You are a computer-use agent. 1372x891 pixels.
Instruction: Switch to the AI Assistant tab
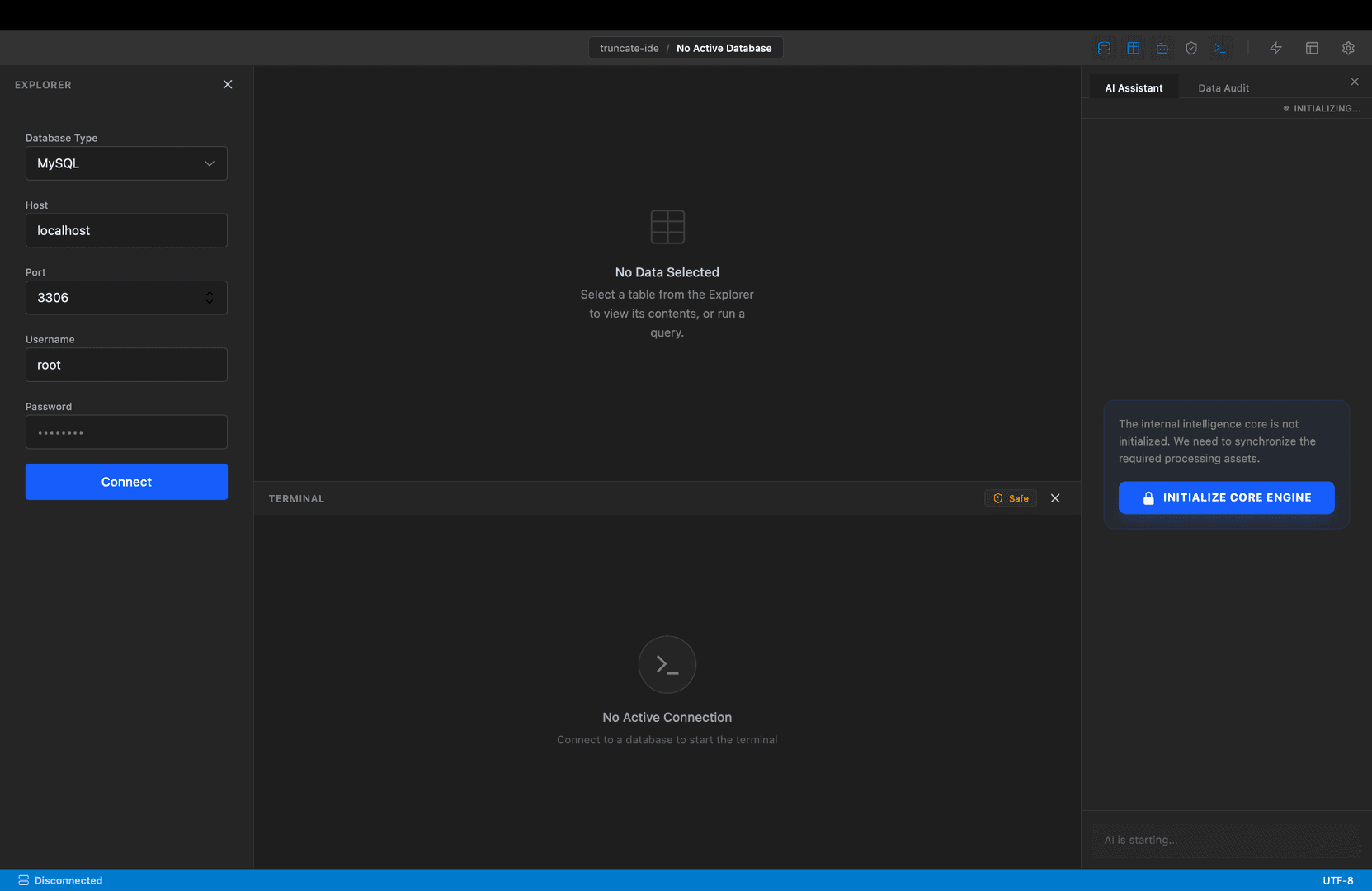(1134, 87)
